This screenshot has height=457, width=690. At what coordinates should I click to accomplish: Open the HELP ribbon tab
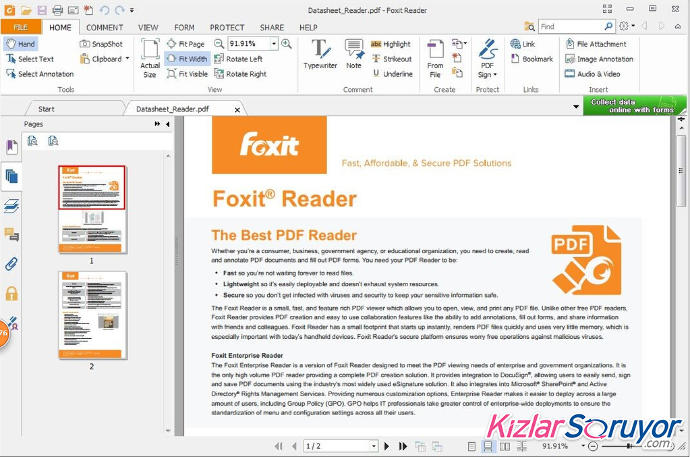(x=308, y=27)
